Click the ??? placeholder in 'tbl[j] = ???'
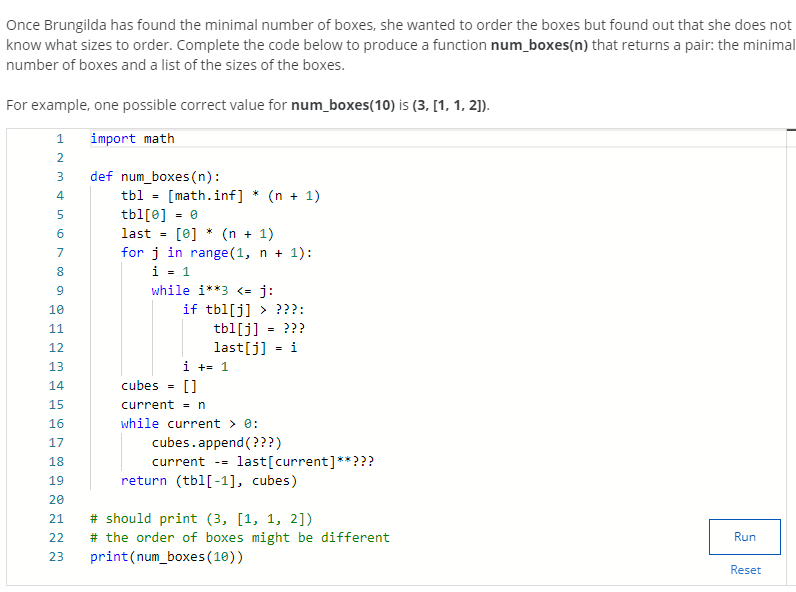 [x=294, y=328]
